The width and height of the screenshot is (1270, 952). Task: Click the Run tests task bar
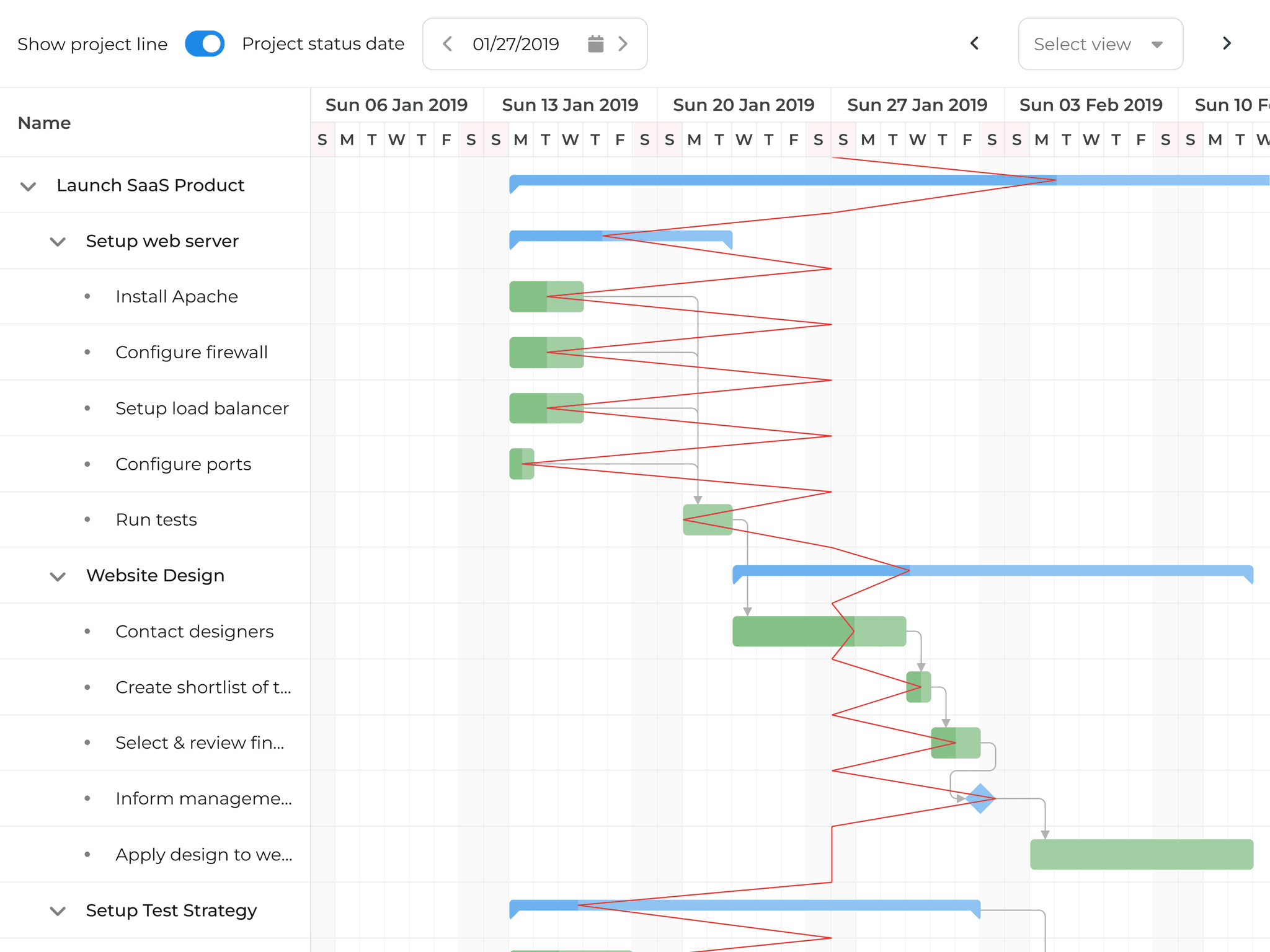[x=707, y=519]
